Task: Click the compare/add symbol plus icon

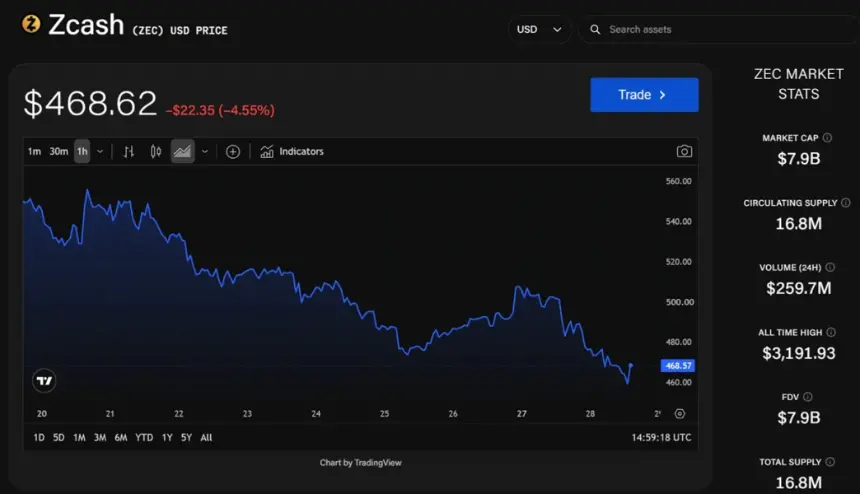Action: point(233,151)
